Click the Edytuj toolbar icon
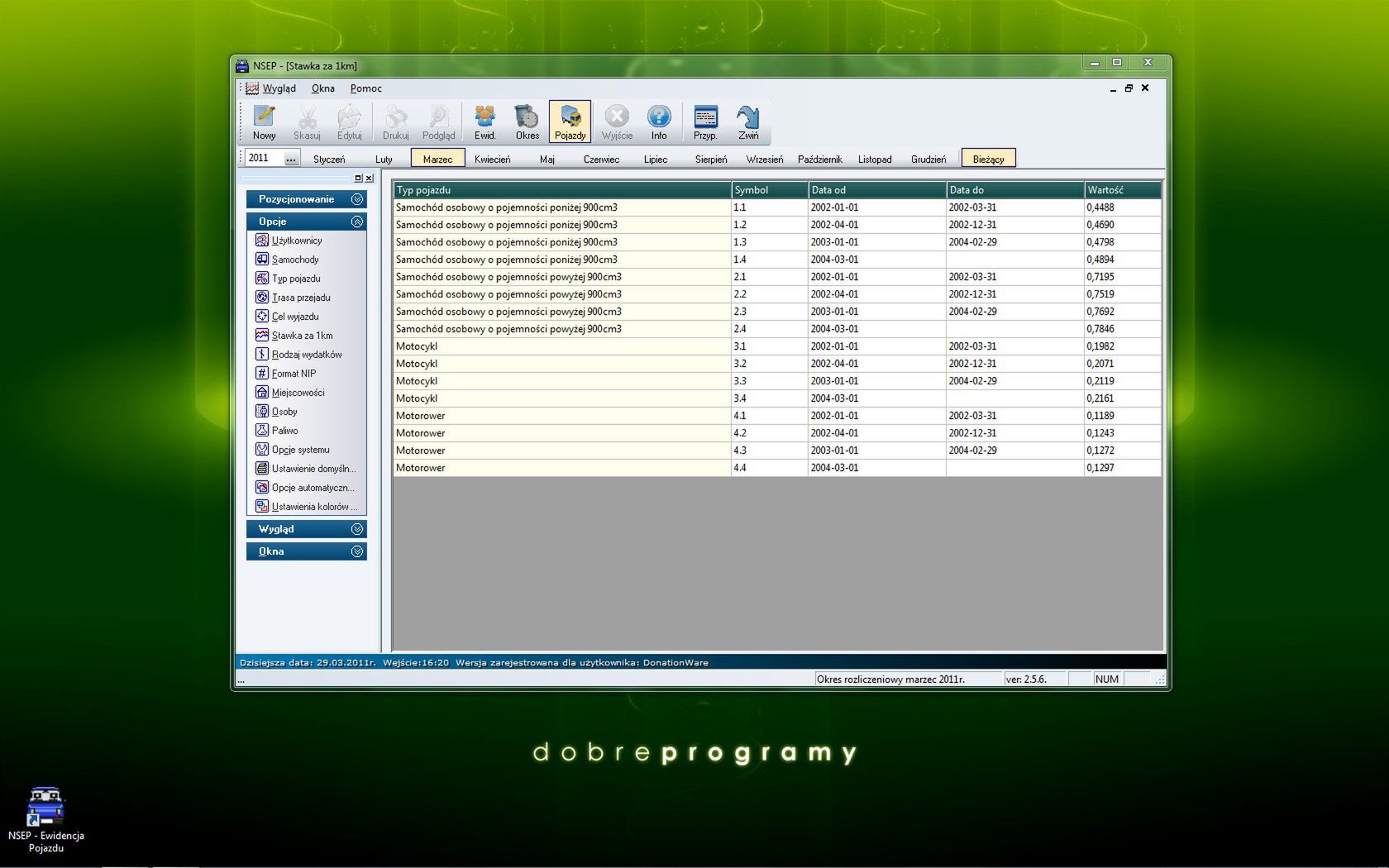This screenshot has height=868, width=1389. 349,122
